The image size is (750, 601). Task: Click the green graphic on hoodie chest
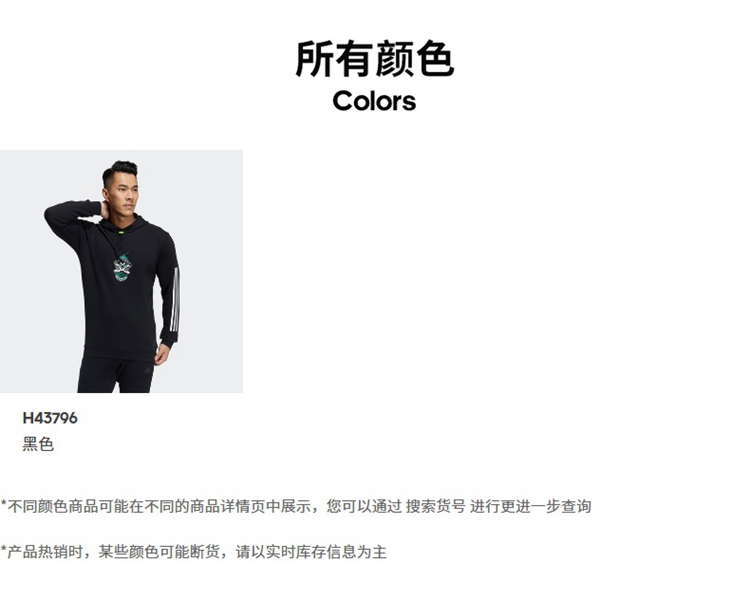point(122,267)
